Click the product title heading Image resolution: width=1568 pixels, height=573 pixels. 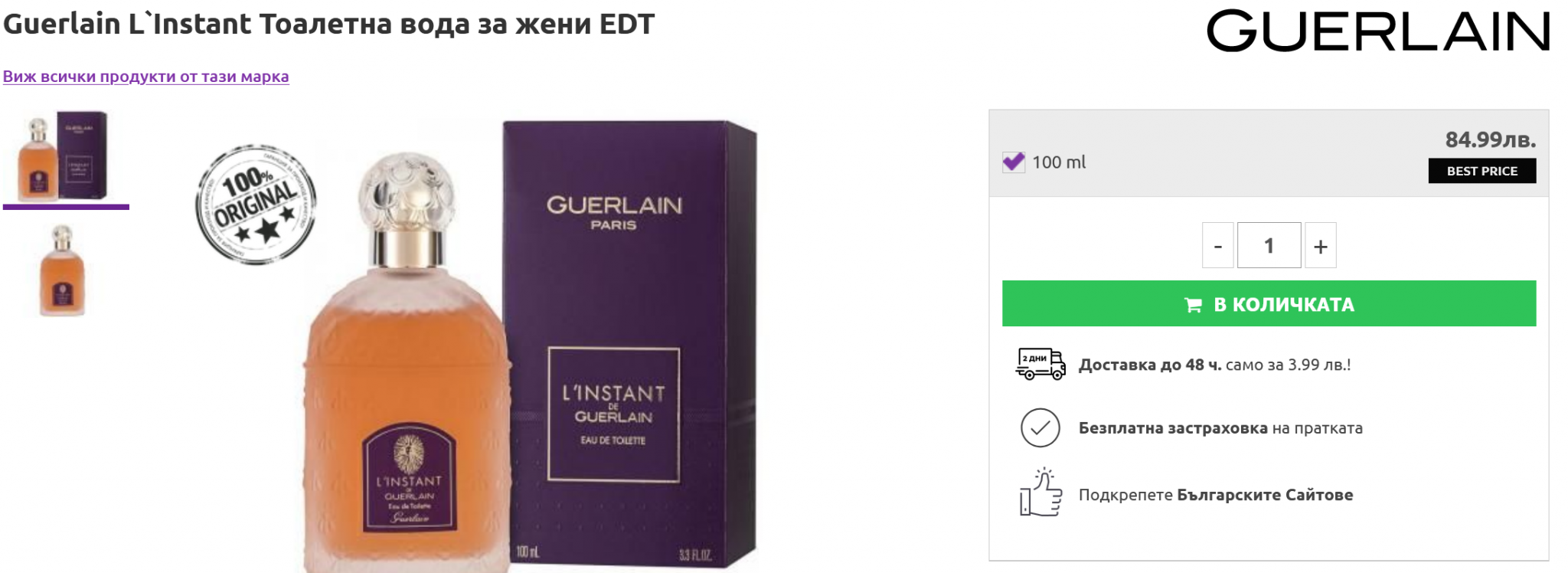click(x=328, y=24)
